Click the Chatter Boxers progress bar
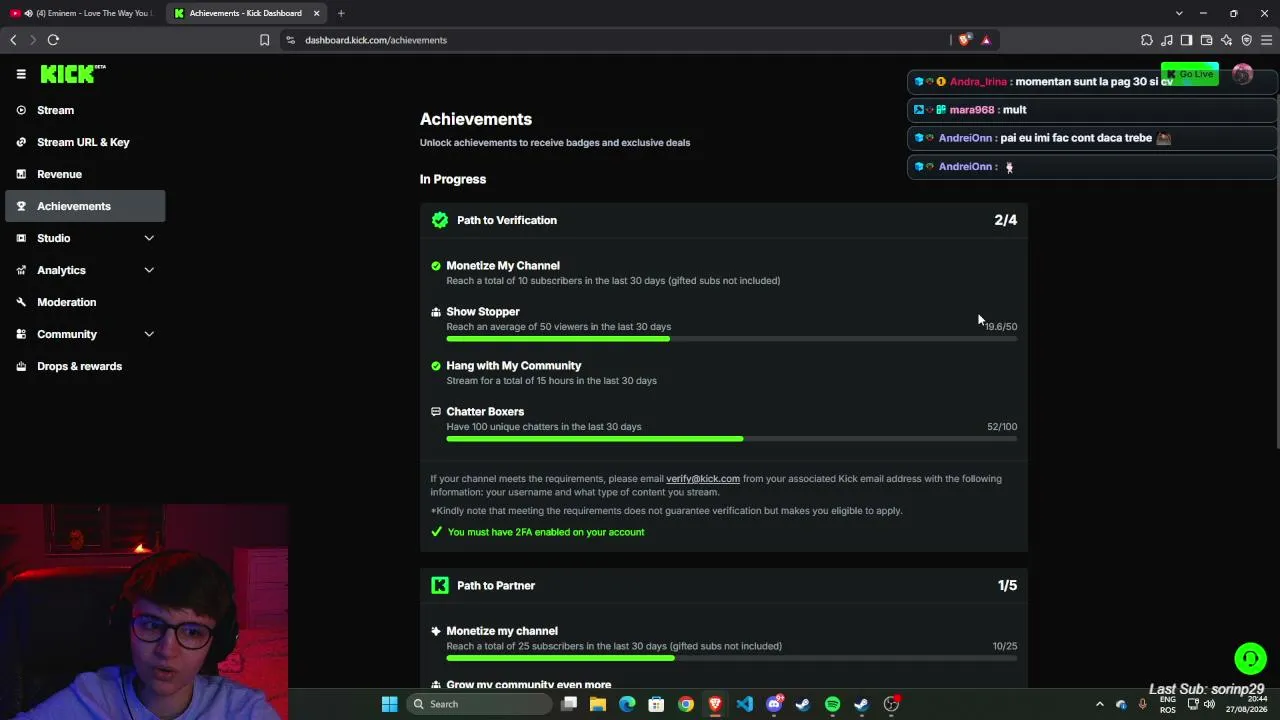Viewport: 1280px width, 720px height. click(732, 439)
